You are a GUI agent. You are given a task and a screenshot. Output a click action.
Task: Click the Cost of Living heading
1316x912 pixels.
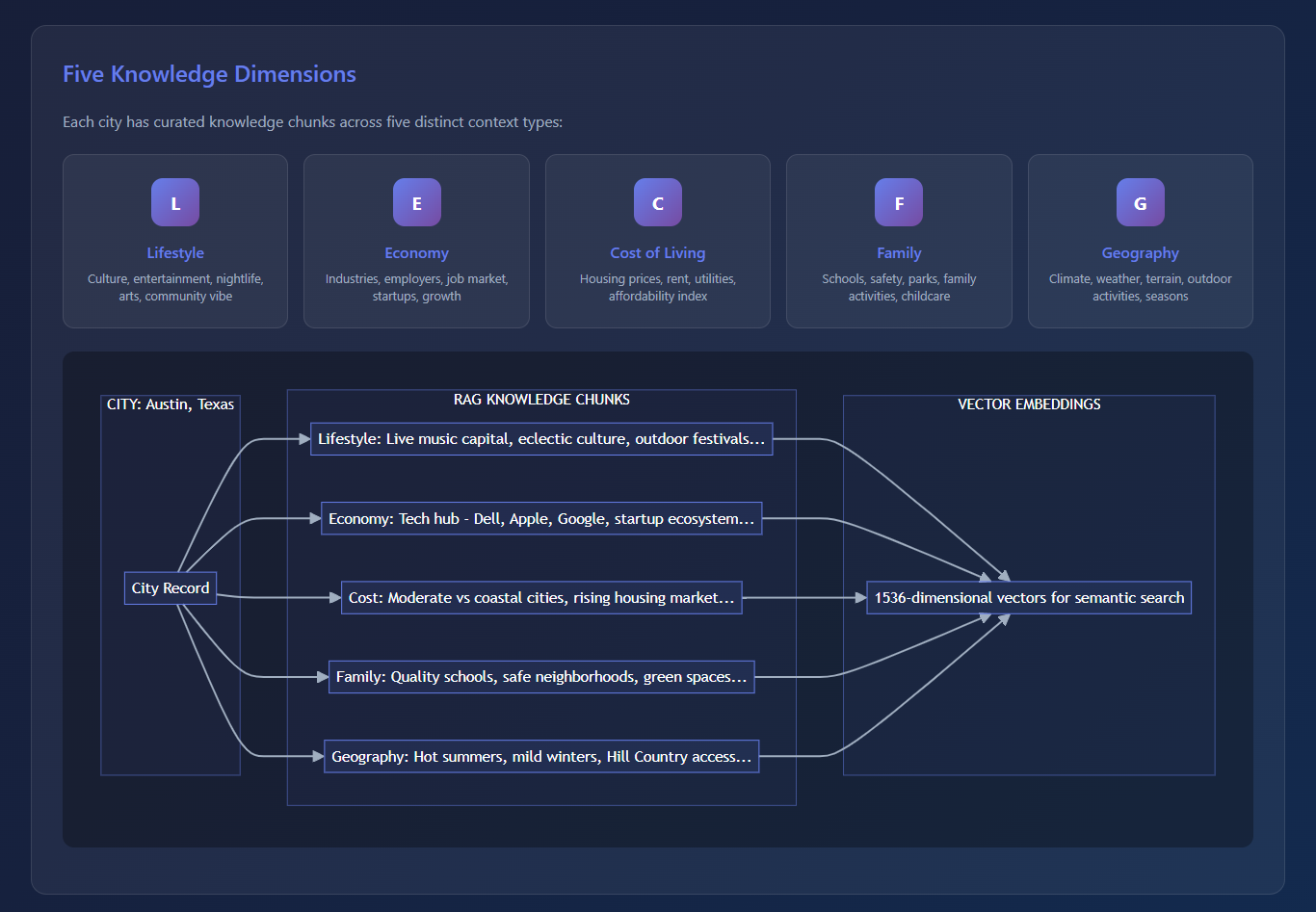pos(658,253)
